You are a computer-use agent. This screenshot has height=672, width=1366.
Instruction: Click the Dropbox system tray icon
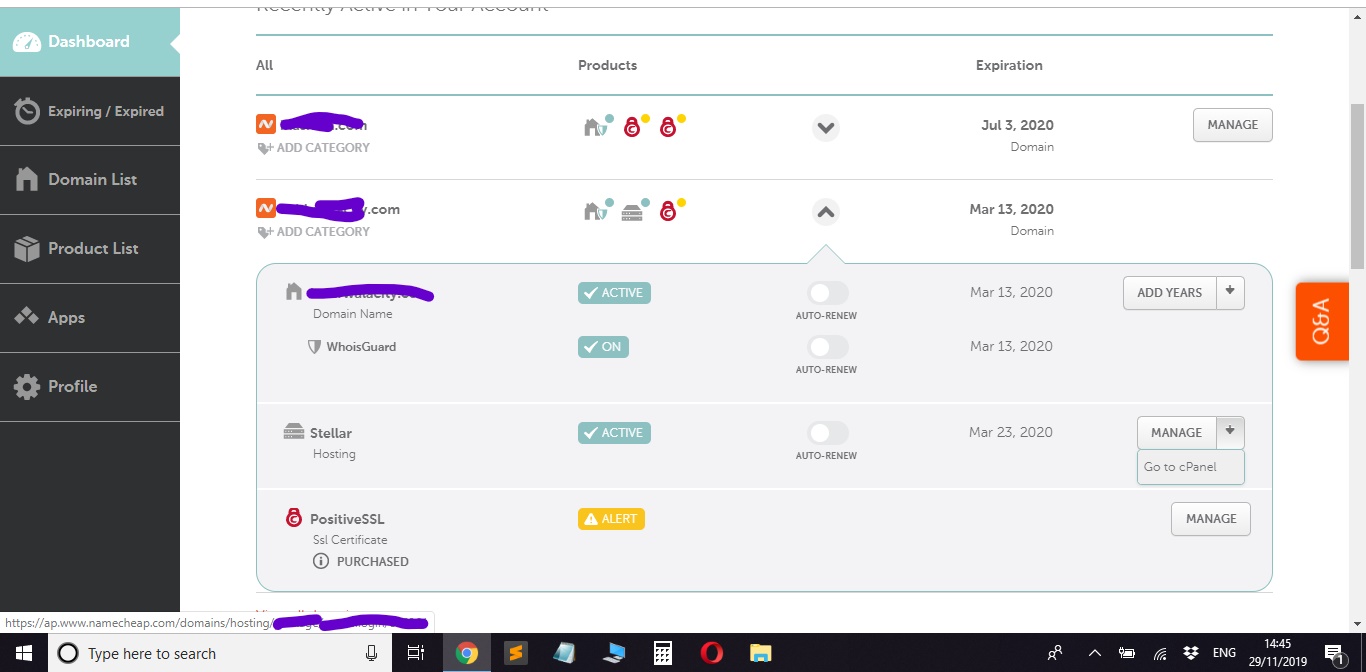pos(1190,653)
